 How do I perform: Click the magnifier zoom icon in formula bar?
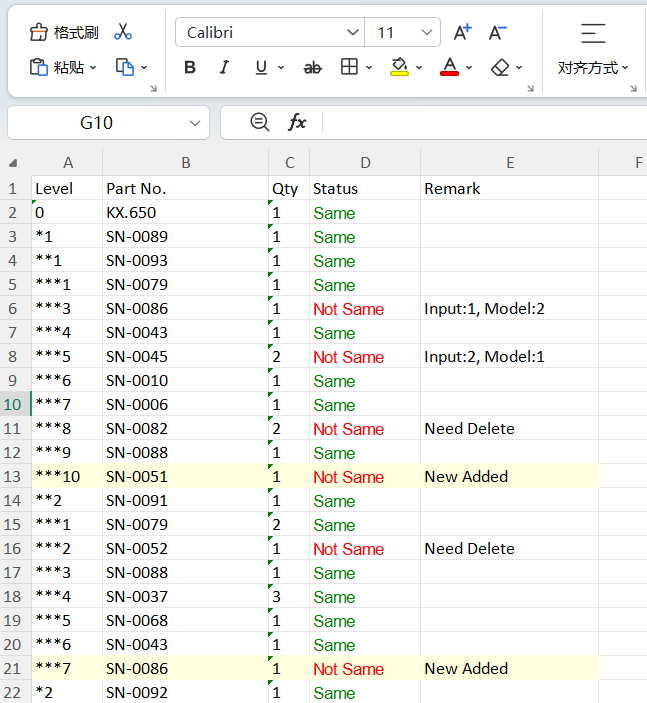coord(260,122)
